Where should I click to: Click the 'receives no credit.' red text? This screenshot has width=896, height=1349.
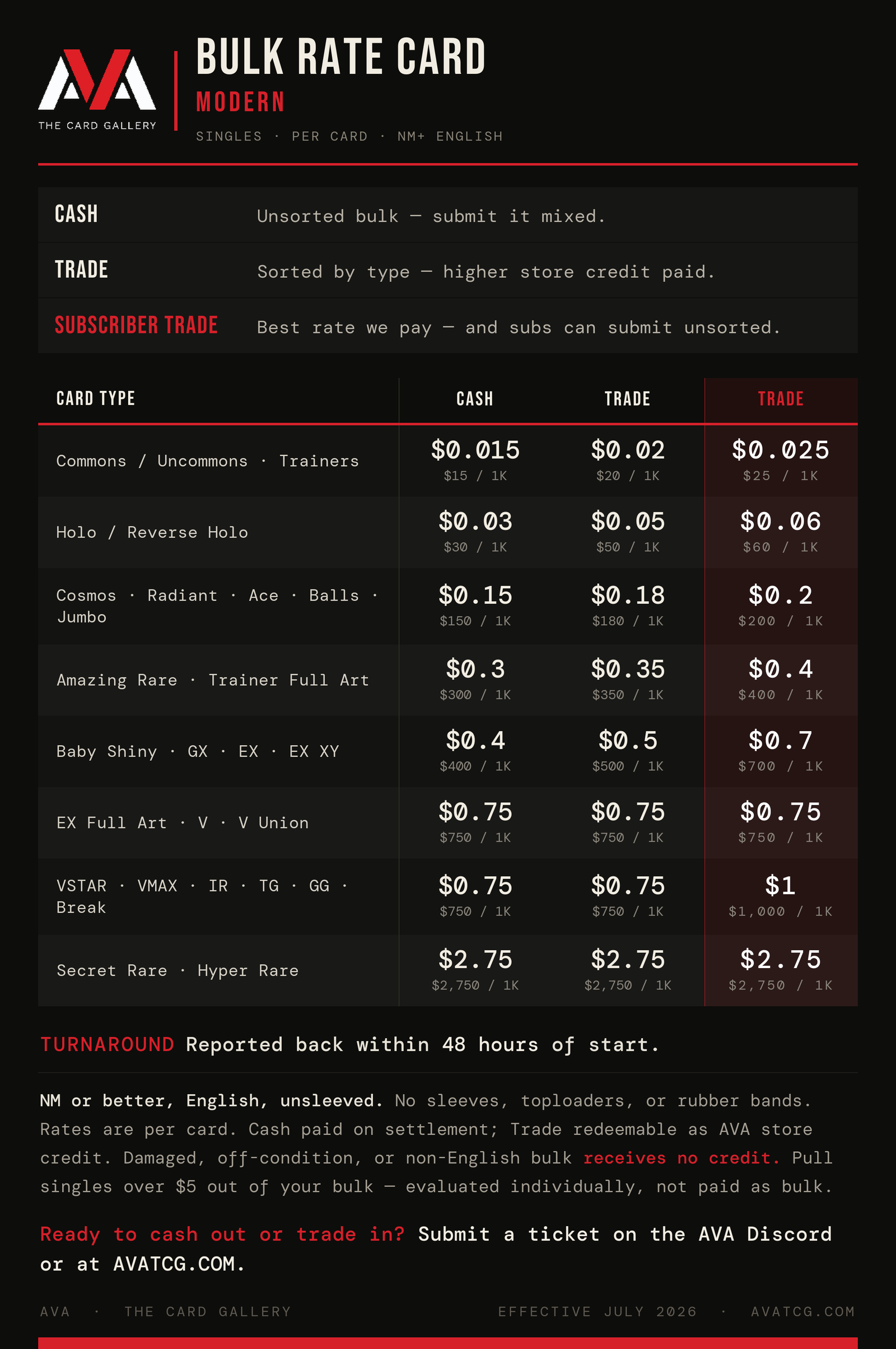pos(682,1158)
